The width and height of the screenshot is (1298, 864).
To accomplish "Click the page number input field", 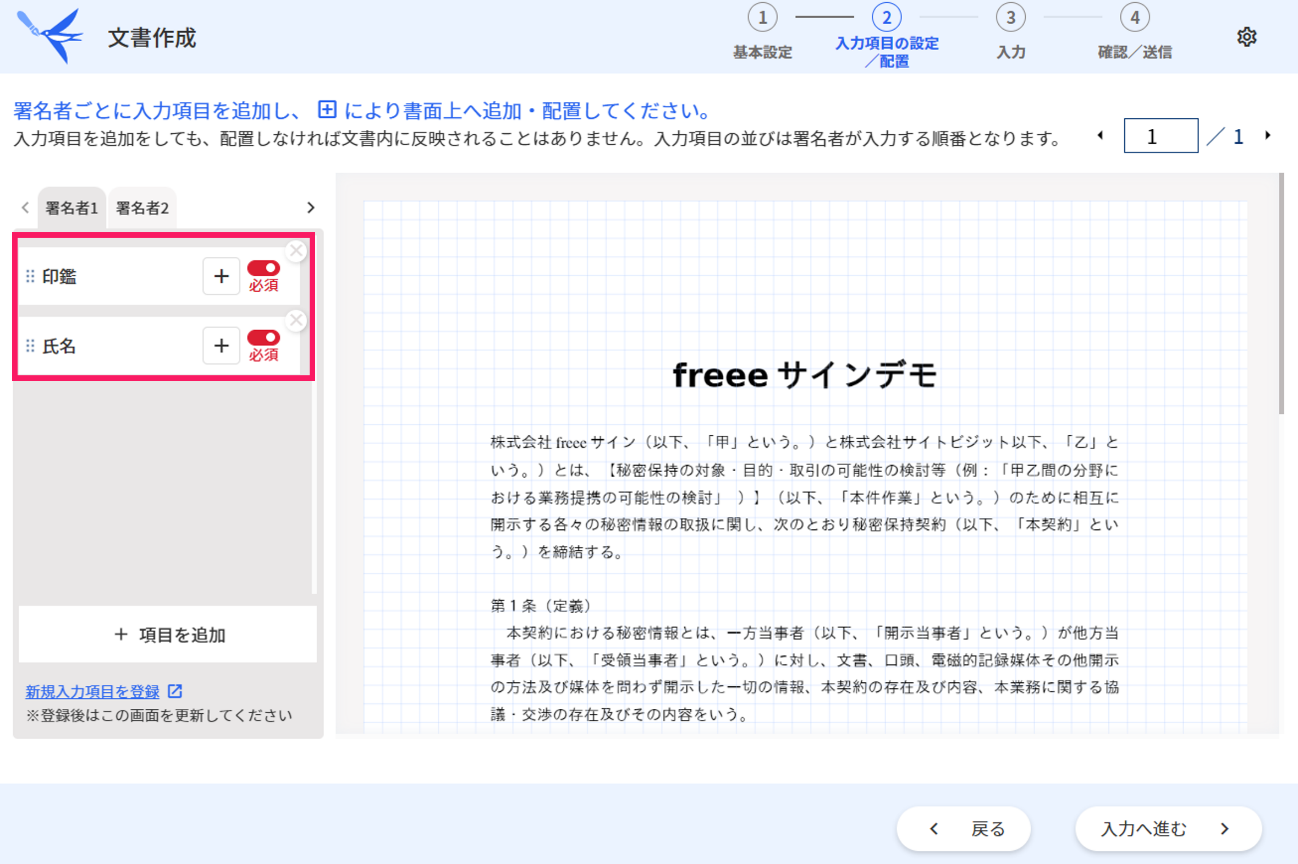I will 1161,136.
